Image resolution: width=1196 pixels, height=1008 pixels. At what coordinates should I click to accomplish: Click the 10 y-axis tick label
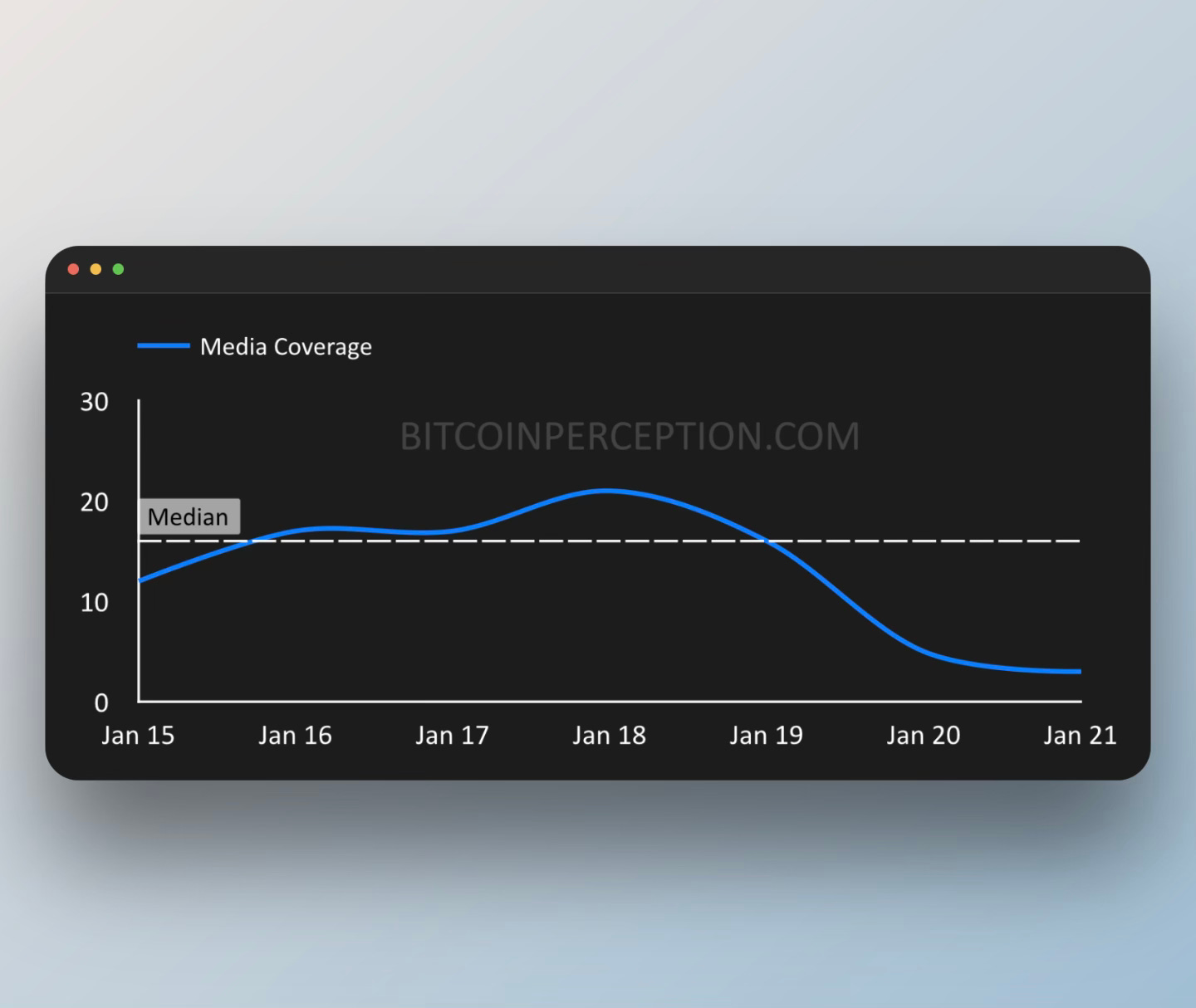point(95,603)
